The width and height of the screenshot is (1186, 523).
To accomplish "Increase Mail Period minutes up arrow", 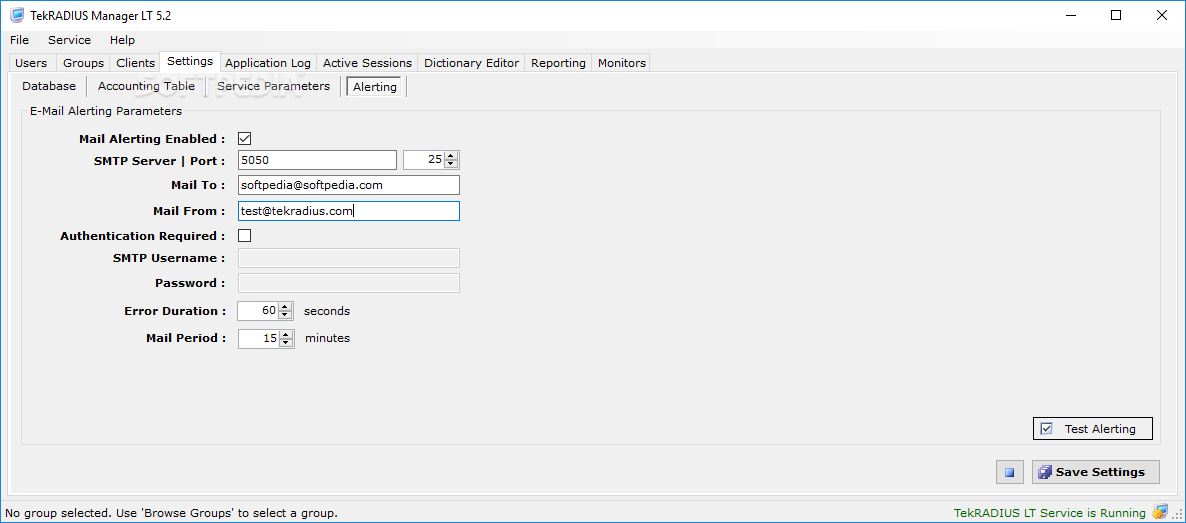I will tap(285, 334).
